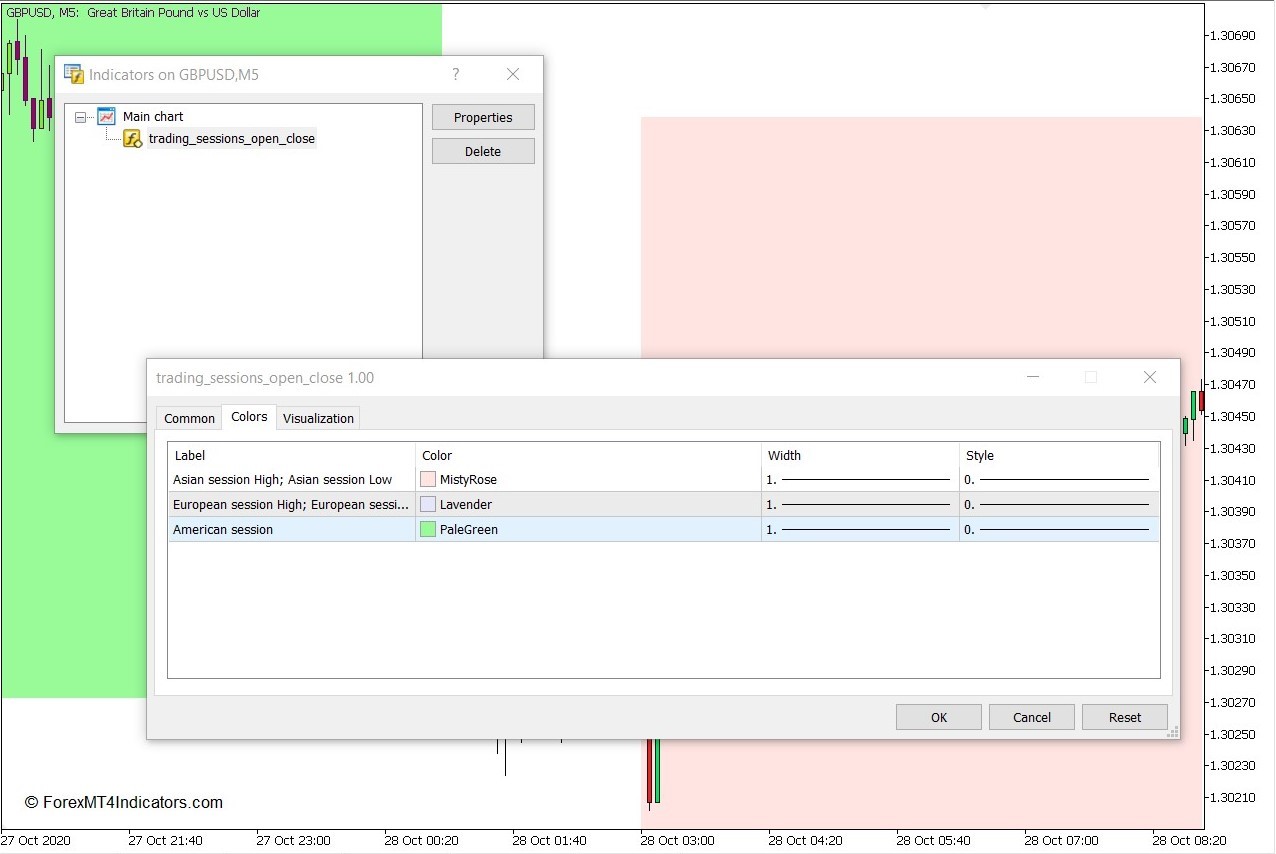Switch to the Common tab
The height and width of the screenshot is (854, 1276).
[x=189, y=418]
